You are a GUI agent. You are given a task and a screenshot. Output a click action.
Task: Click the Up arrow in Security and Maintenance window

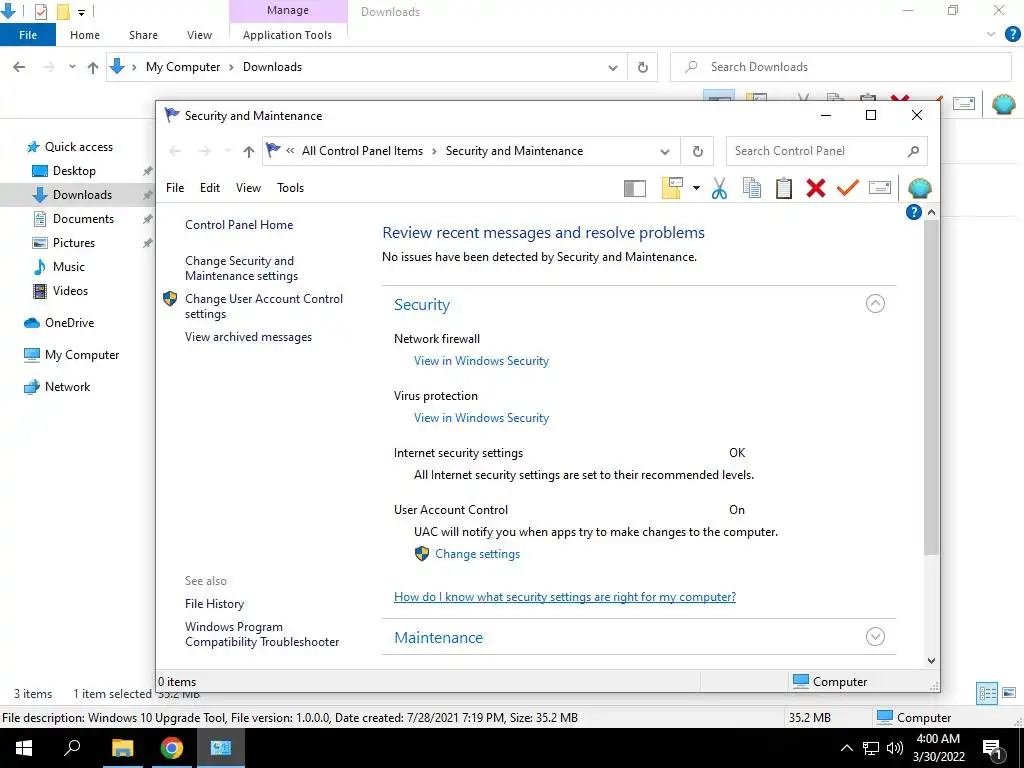(x=249, y=152)
